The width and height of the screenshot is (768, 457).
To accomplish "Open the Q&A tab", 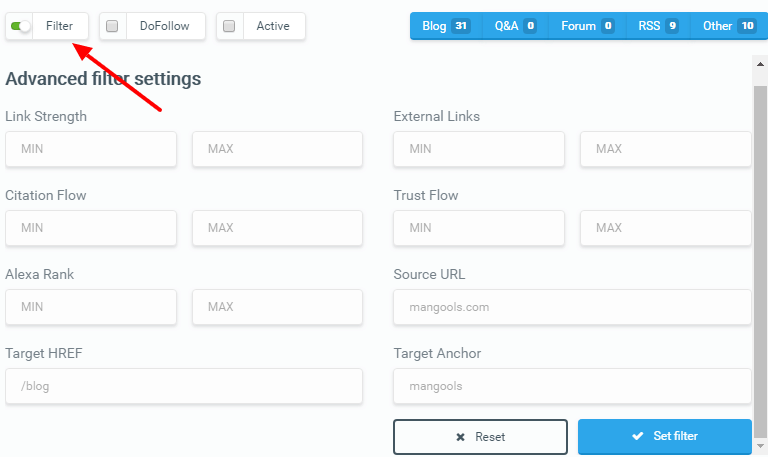I will [515, 26].
